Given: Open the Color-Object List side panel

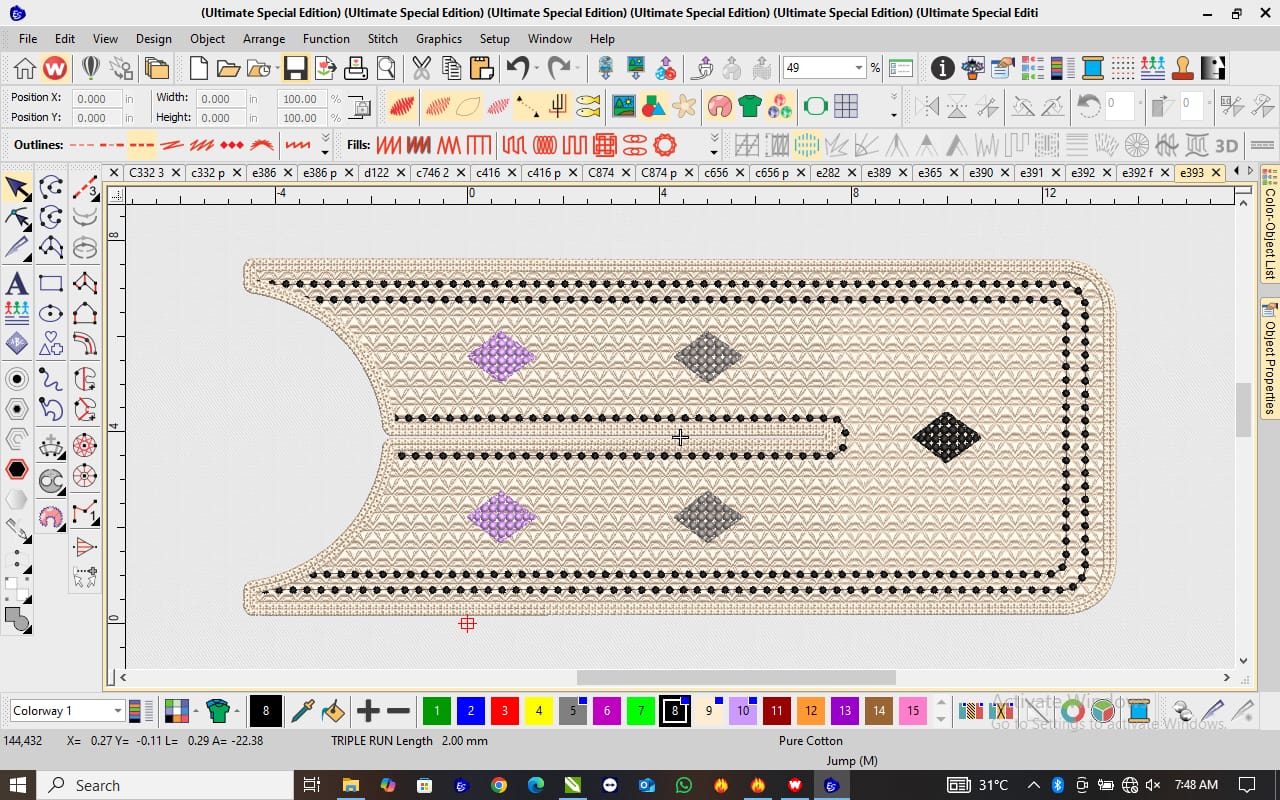Looking at the screenshot, I should [1270, 225].
